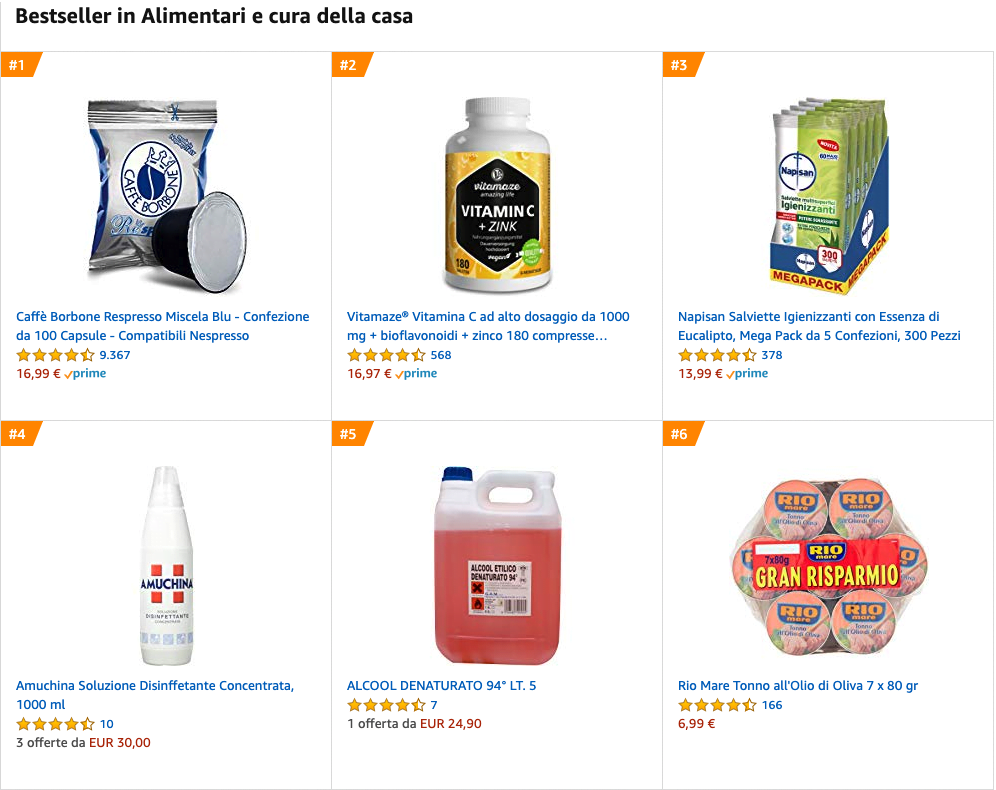Click the Vitamaze Vitamin C bottle image
Screen dimensions: 996x790
(497, 195)
